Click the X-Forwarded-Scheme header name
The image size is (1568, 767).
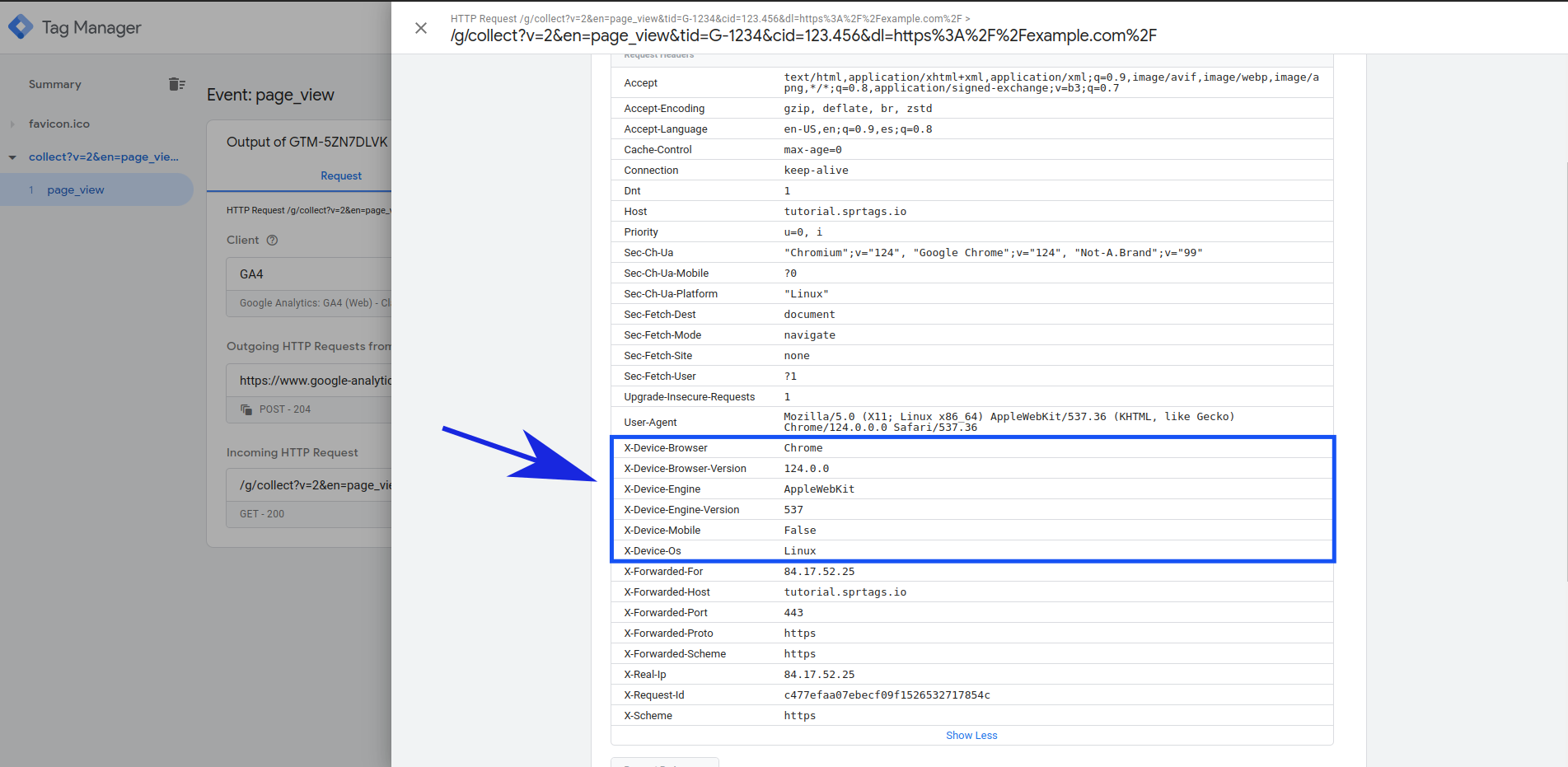pos(675,654)
